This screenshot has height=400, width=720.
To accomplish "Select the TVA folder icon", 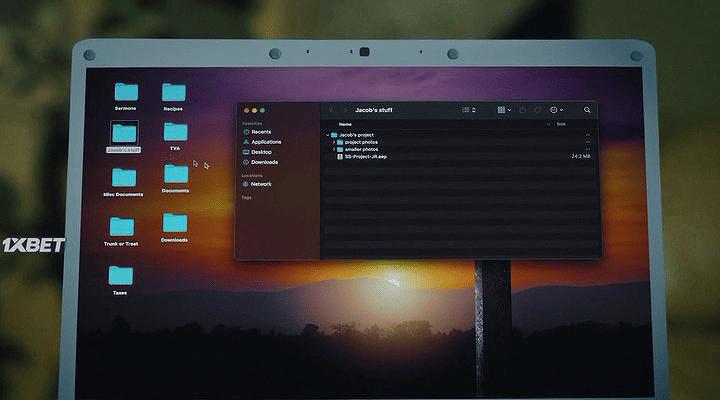I will click(176, 132).
